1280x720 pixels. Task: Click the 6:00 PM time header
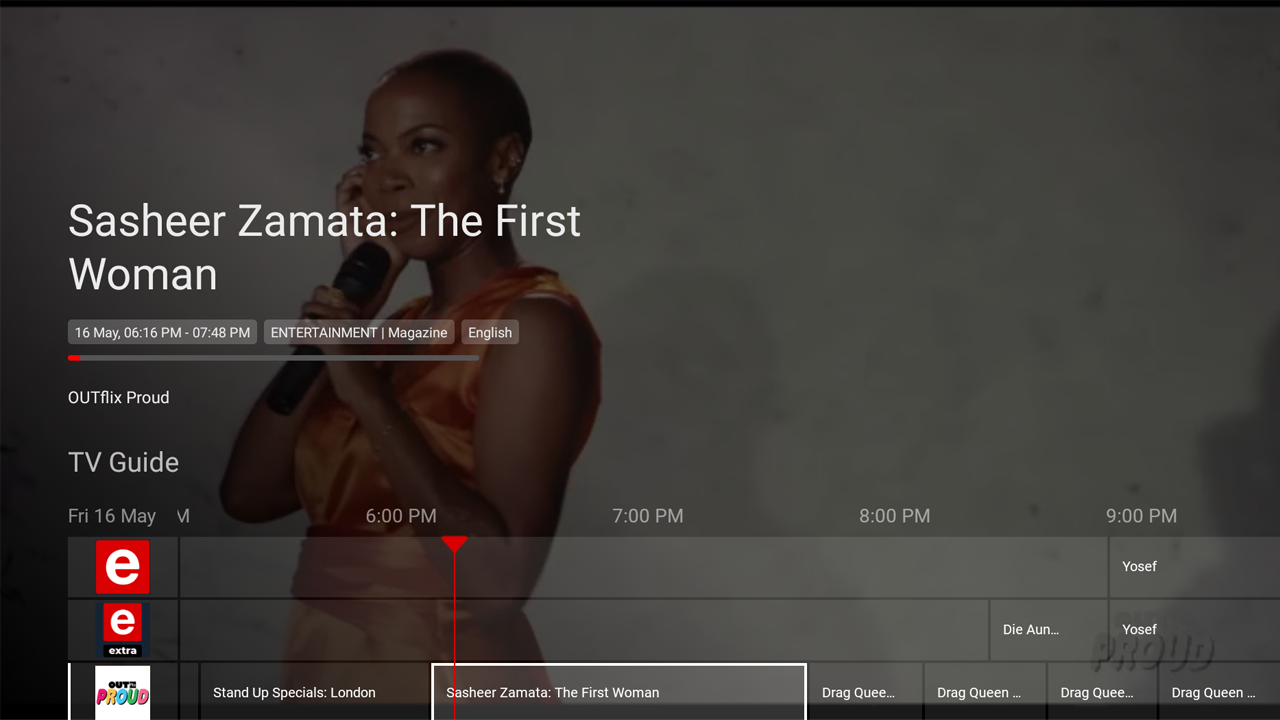click(401, 516)
